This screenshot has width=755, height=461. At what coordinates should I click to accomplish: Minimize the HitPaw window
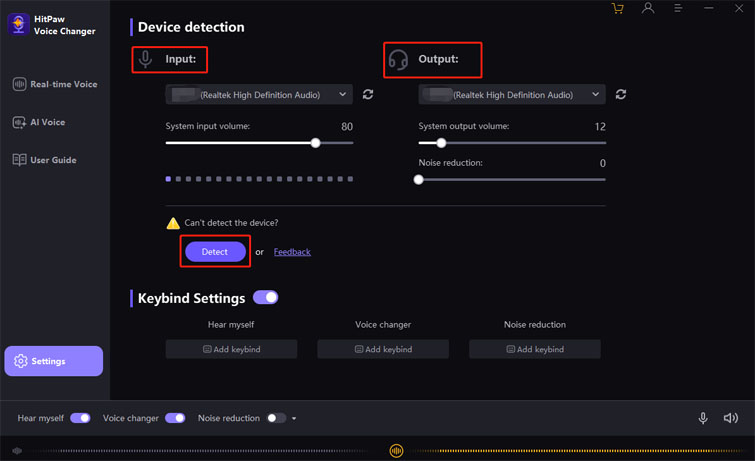pyautogui.click(x=708, y=8)
